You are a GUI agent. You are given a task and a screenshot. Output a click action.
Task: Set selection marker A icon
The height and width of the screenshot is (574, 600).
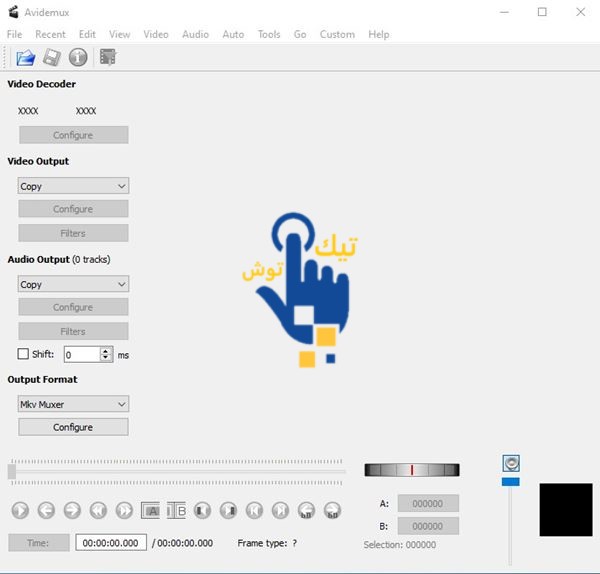coord(150,510)
